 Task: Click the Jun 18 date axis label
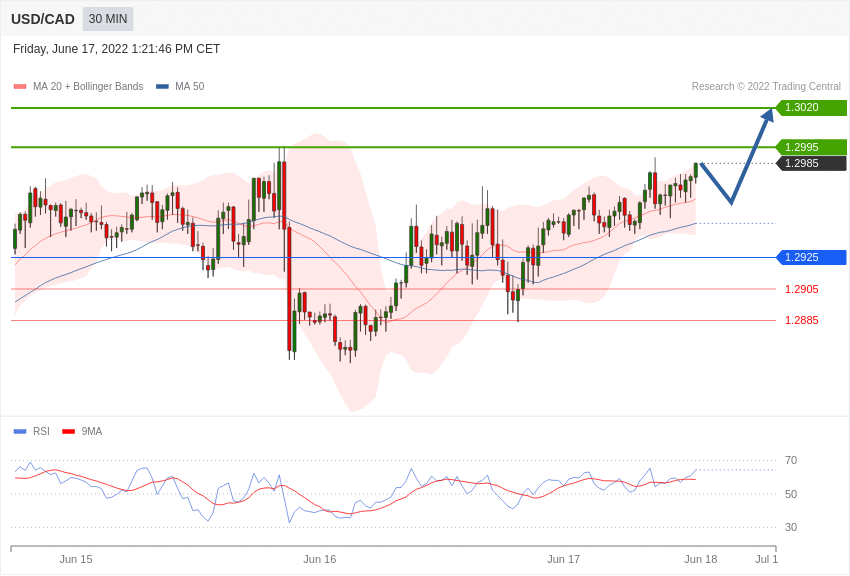click(700, 559)
